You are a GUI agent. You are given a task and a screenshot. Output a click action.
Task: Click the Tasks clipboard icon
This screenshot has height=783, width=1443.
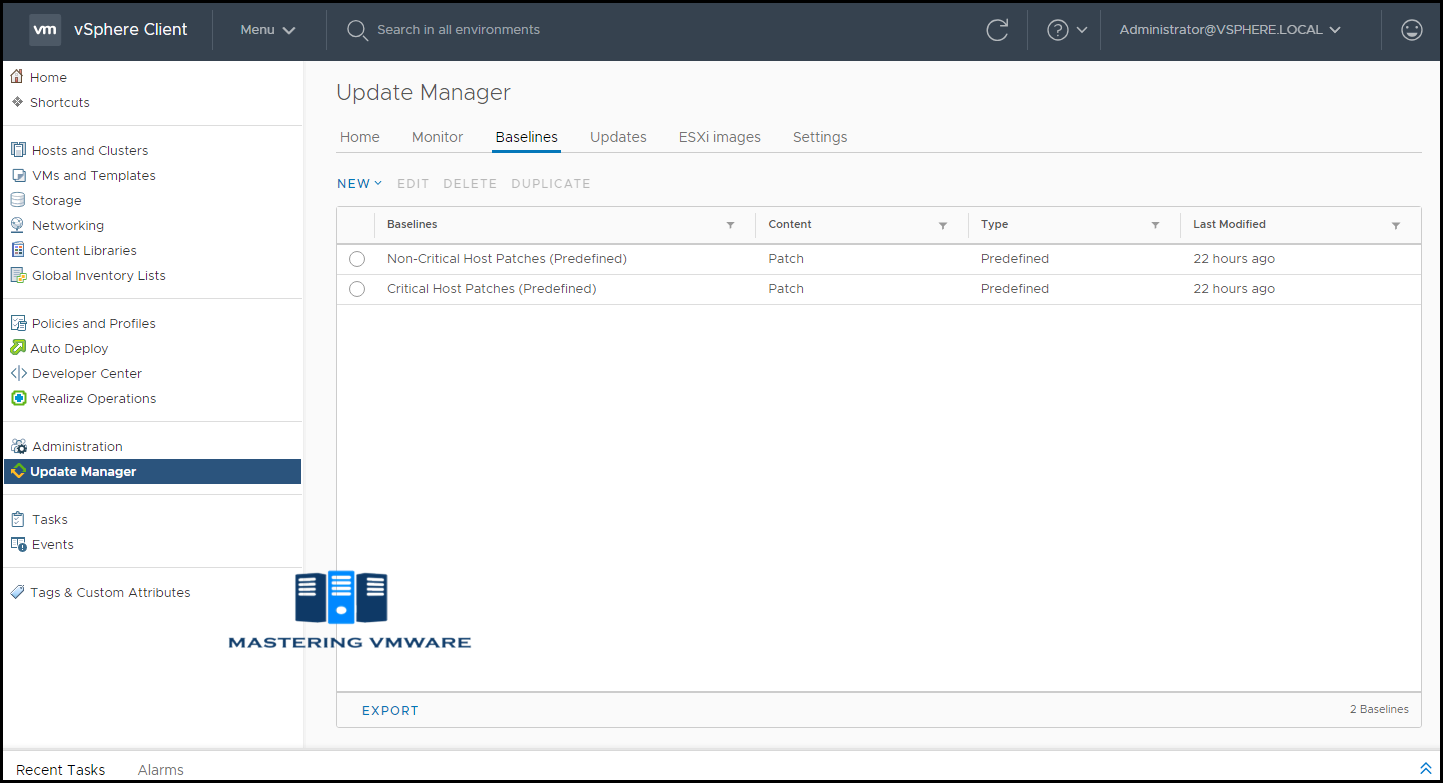[x=18, y=519]
